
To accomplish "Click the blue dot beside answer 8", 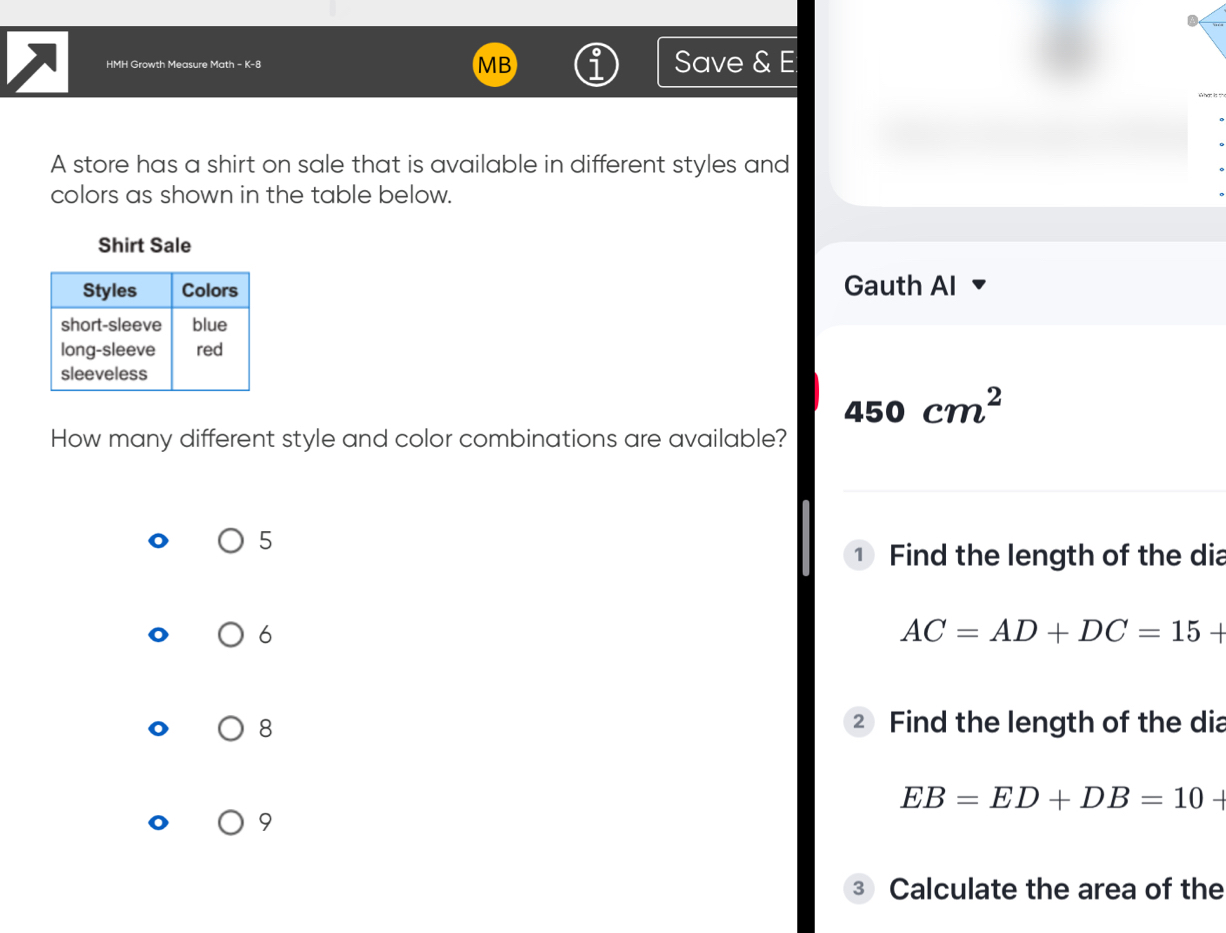I will point(157,729).
